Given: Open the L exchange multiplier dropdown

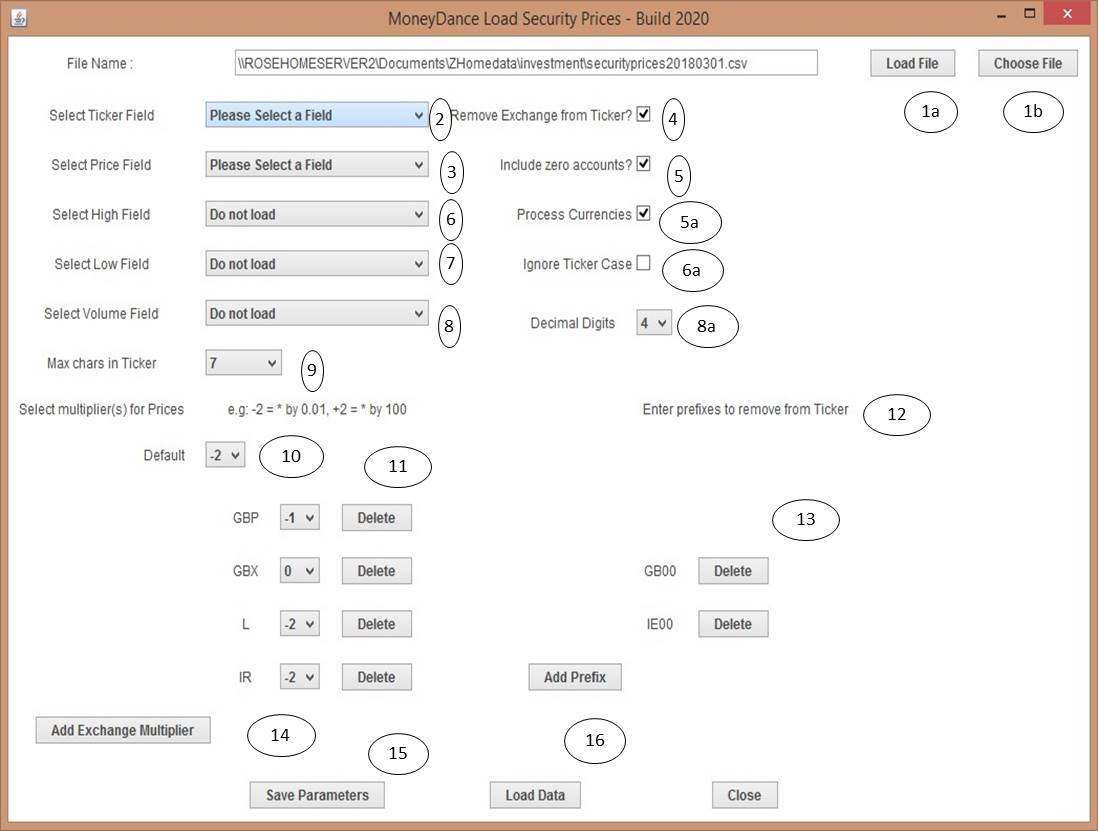Looking at the screenshot, I should (300, 624).
